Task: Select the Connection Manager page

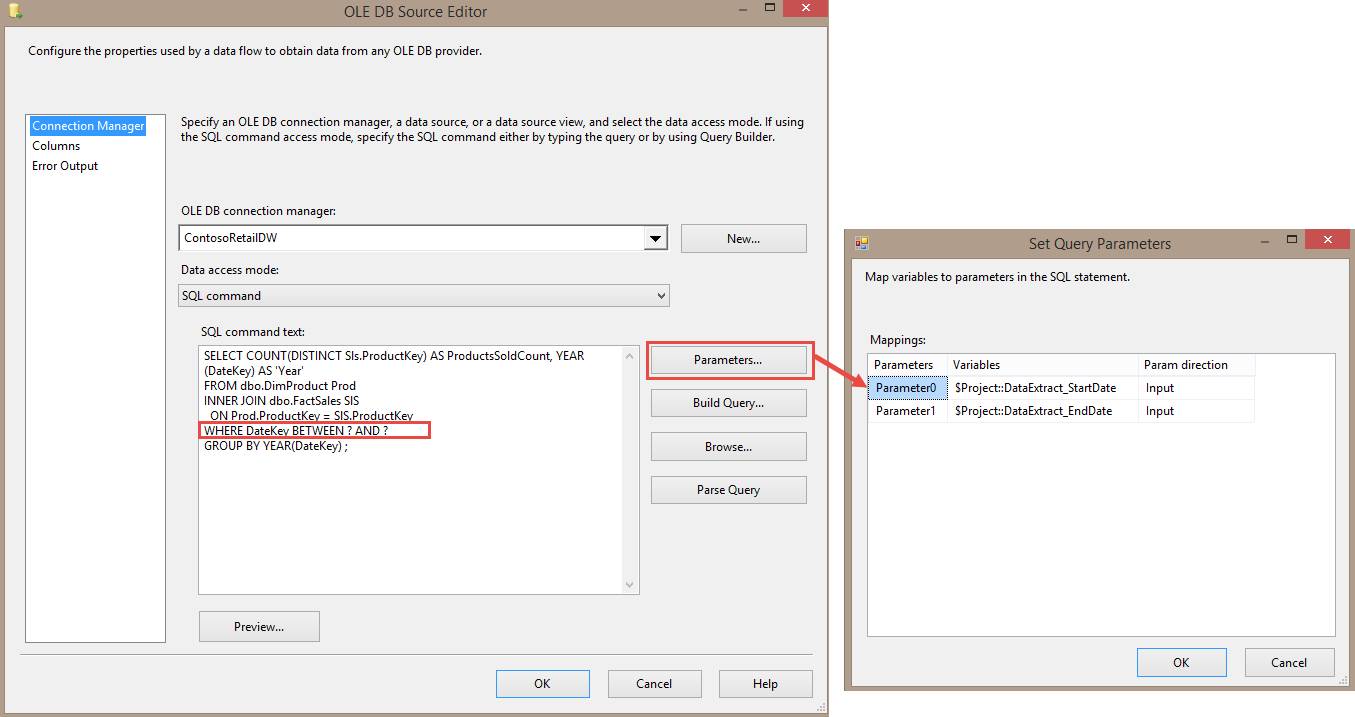Action: (x=87, y=125)
